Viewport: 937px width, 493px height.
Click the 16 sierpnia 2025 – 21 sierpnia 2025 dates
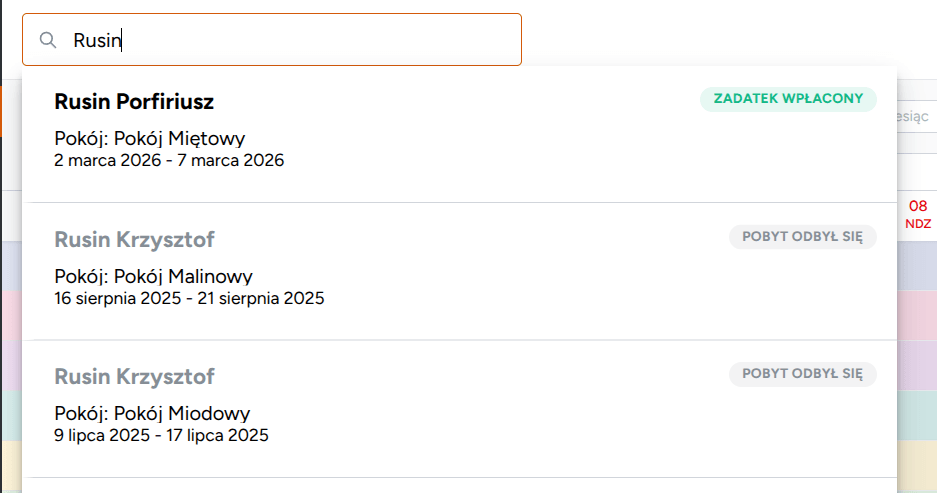tap(189, 298)
